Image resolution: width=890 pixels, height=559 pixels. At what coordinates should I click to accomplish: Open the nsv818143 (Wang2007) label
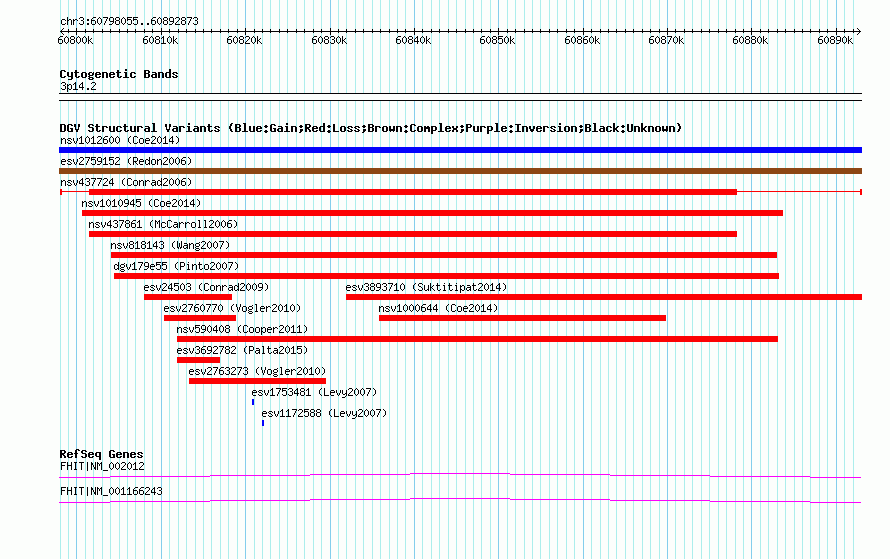point(170,245)
